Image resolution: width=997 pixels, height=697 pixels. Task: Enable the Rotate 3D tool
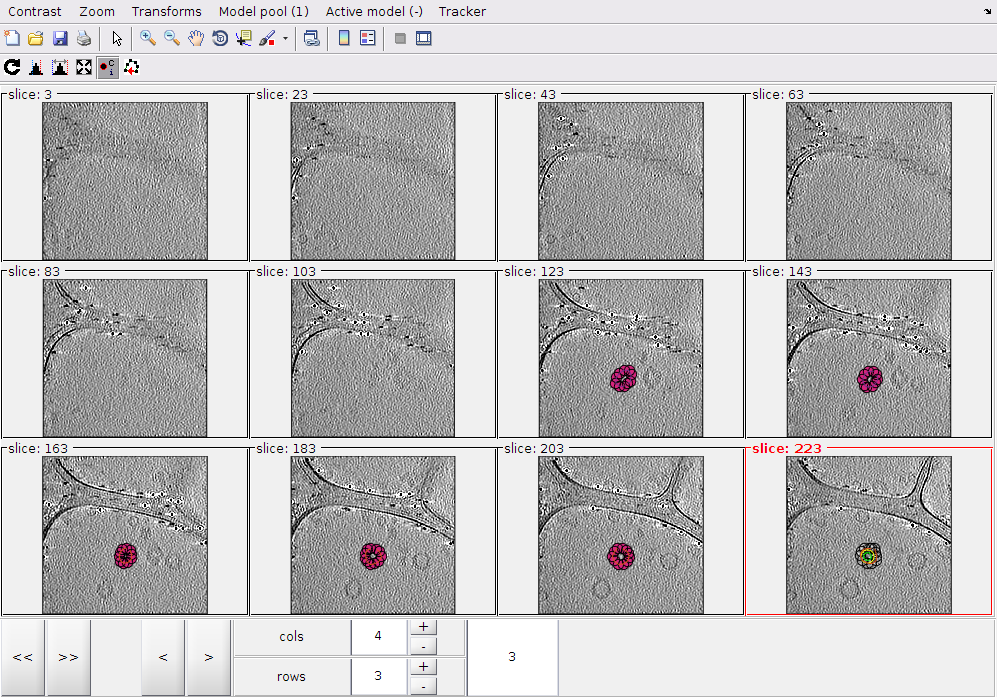tap(220, 38)
